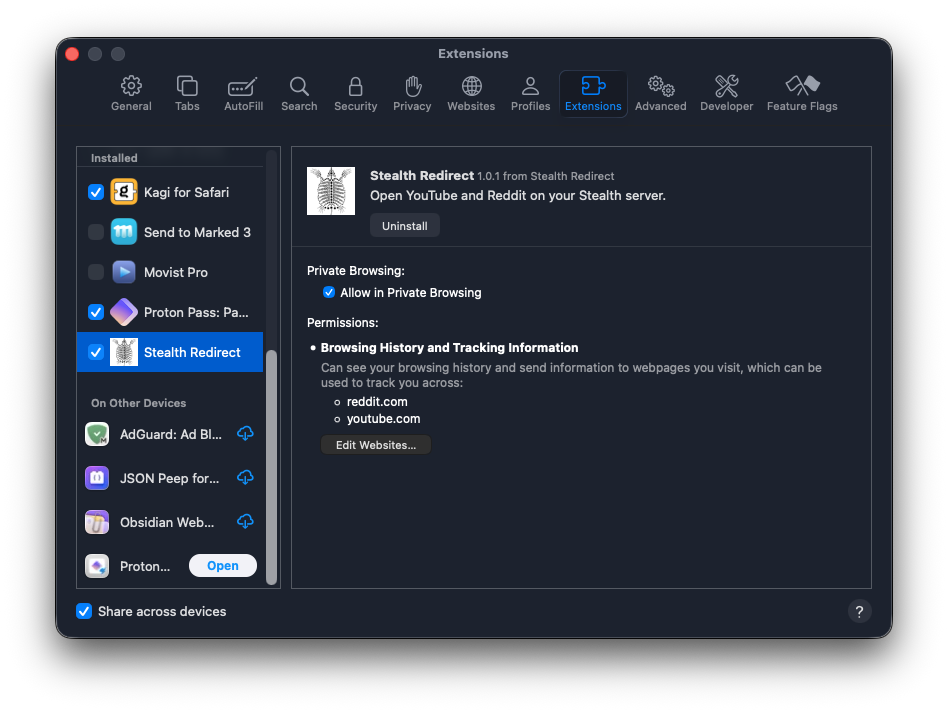Open Privacy settings with the hand icon
Screen dimensions: 948x712
(412, 94)
